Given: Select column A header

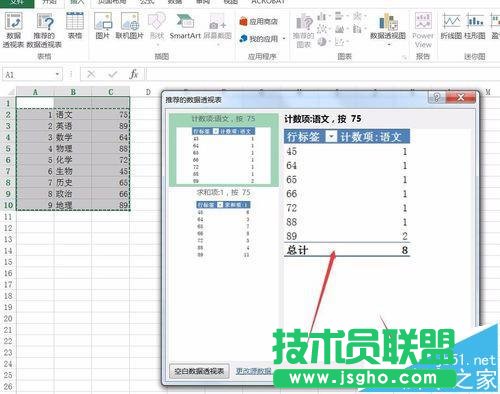Looking at the screenshot, I should point(35,92).
